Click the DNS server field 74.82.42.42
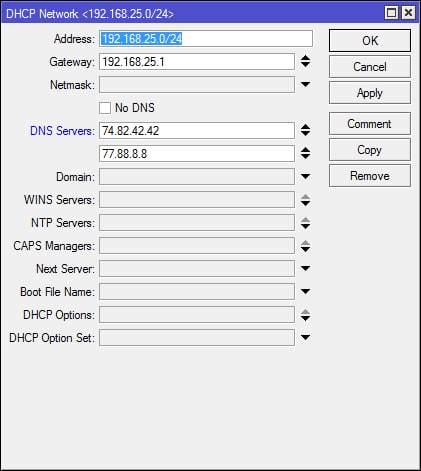Screen dimensions: 421x471 pos(197,131)
